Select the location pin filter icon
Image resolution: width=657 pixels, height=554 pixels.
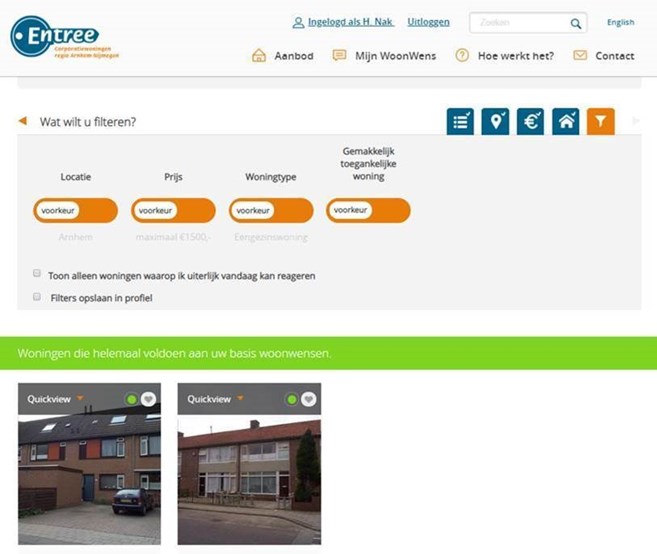[495, 122]
